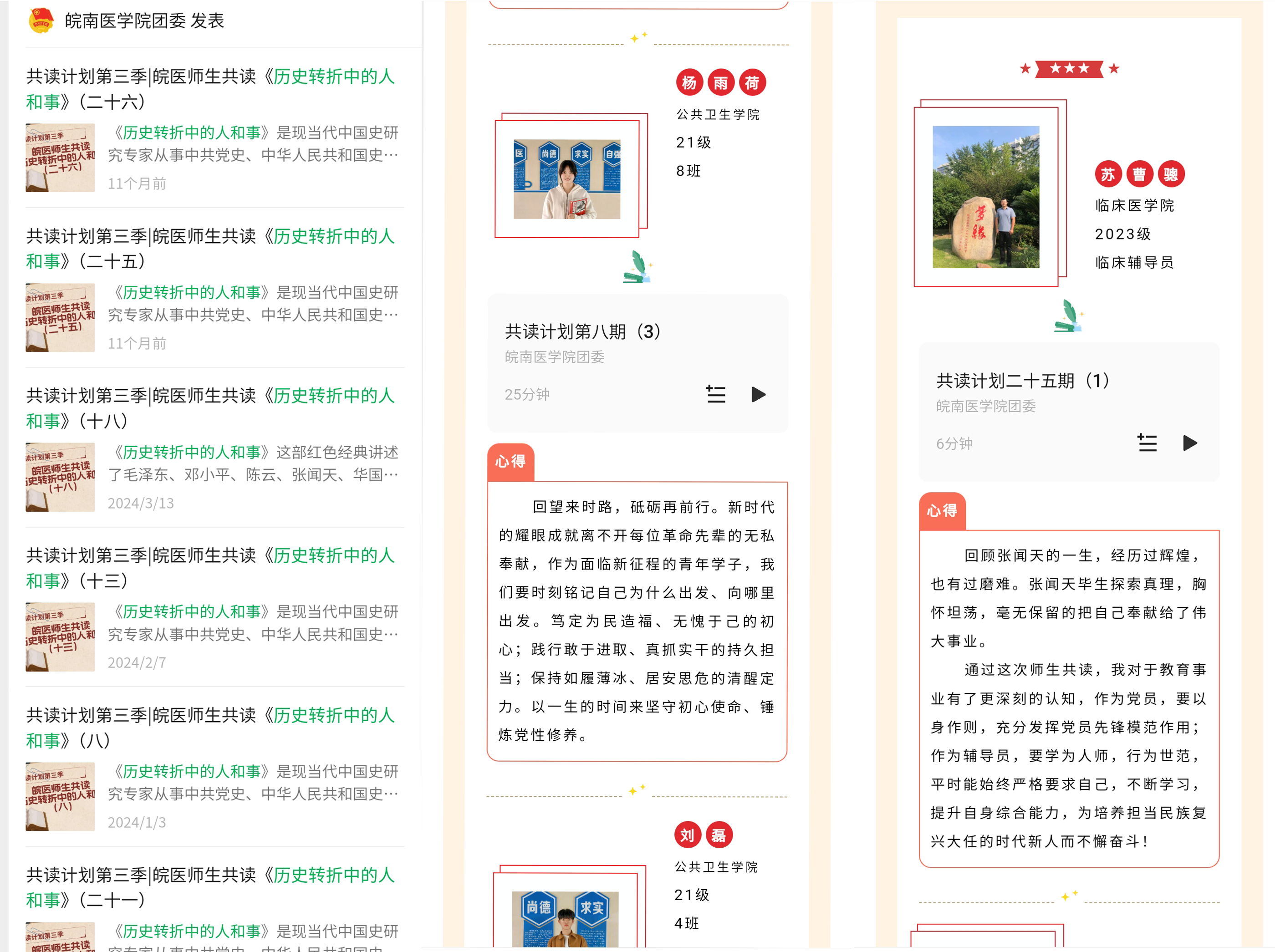Screen dimensions: 1275x952
Task: Click the green quill icon below 杨雨荷 photo
Action: 637,267
